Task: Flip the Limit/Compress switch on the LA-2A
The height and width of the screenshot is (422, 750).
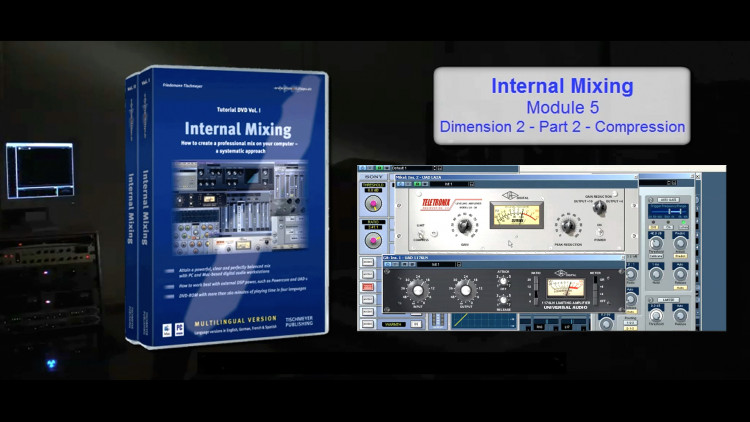Action: tap(420, 234)
